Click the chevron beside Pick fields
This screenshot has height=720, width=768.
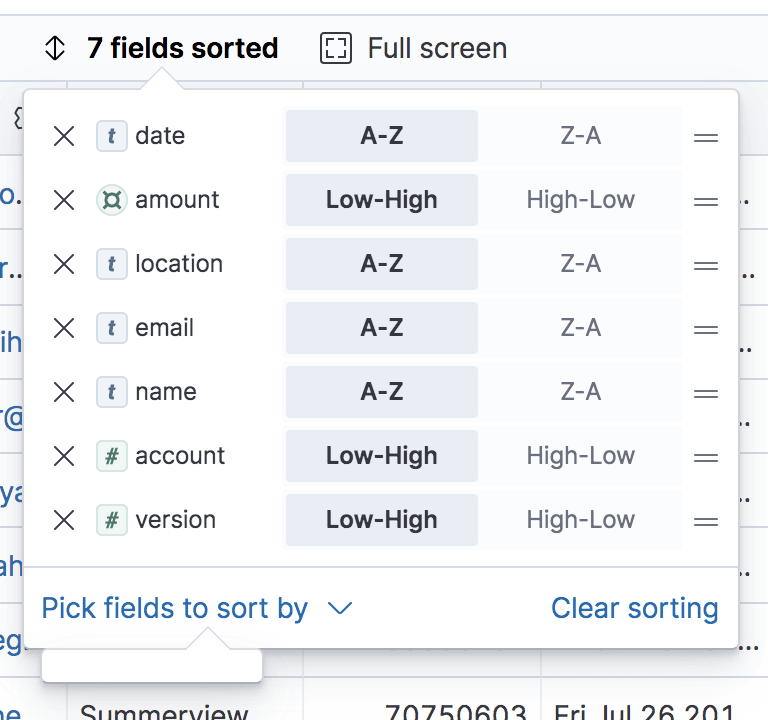click(x=340, y=608)
